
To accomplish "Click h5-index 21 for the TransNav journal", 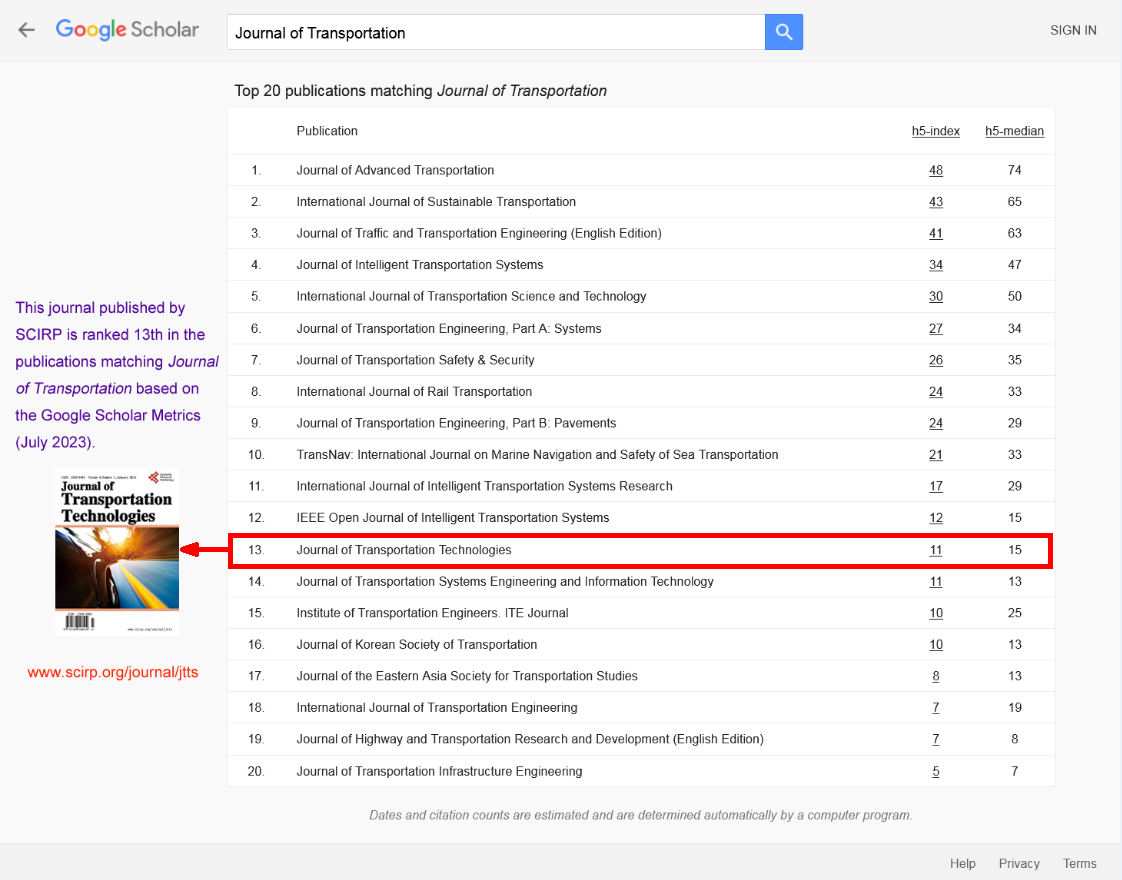I will pyautogui.click(x=935, y=455).
